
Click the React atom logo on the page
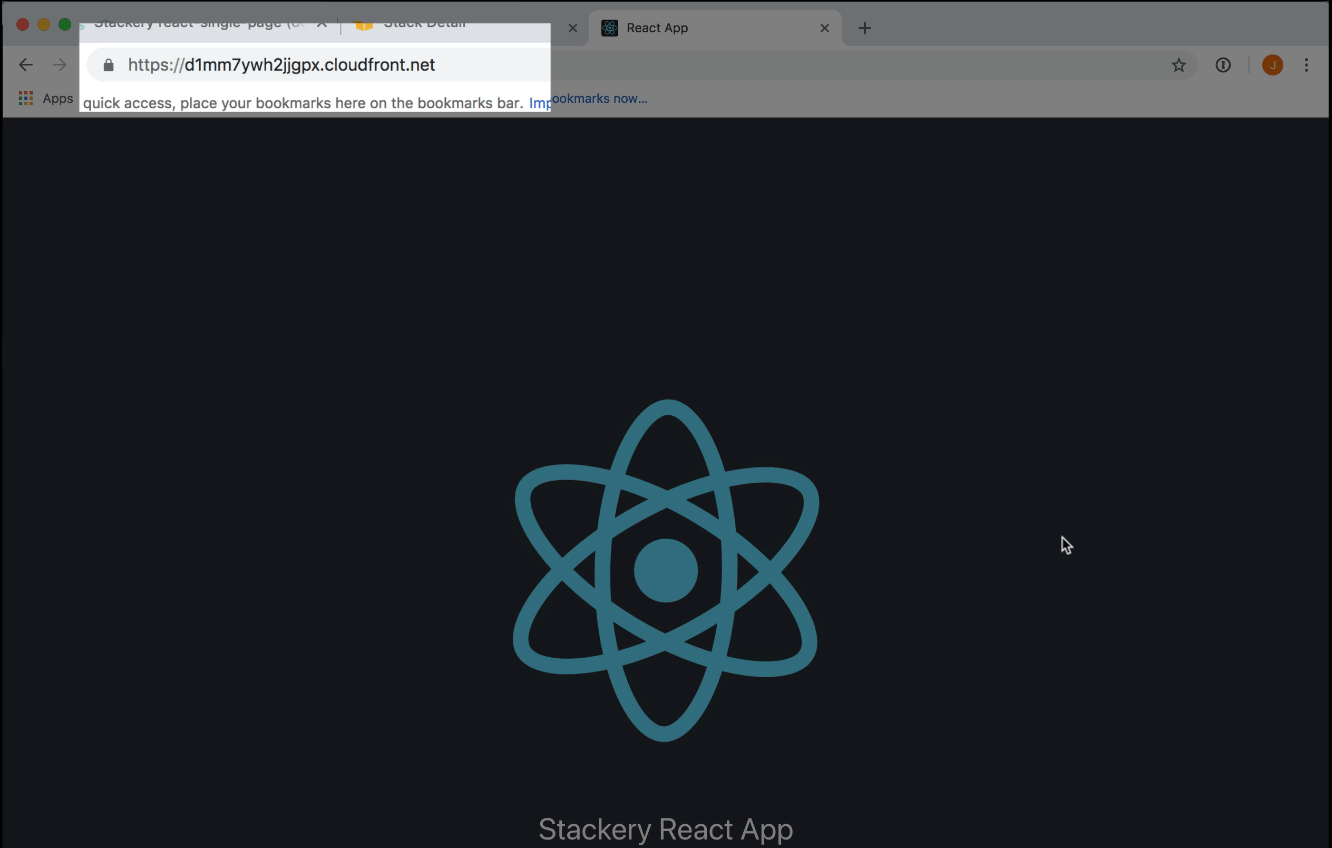click(666, 570)
